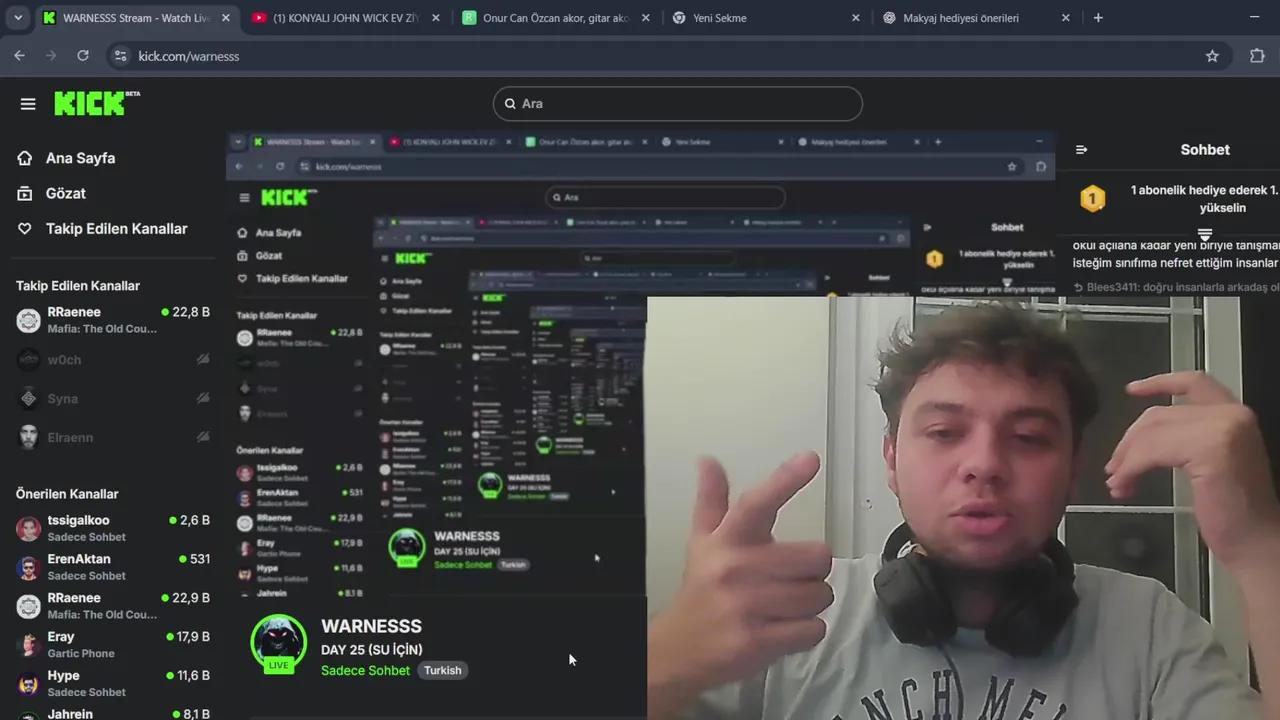Click the Gözat browse icon

coord(25,193)
